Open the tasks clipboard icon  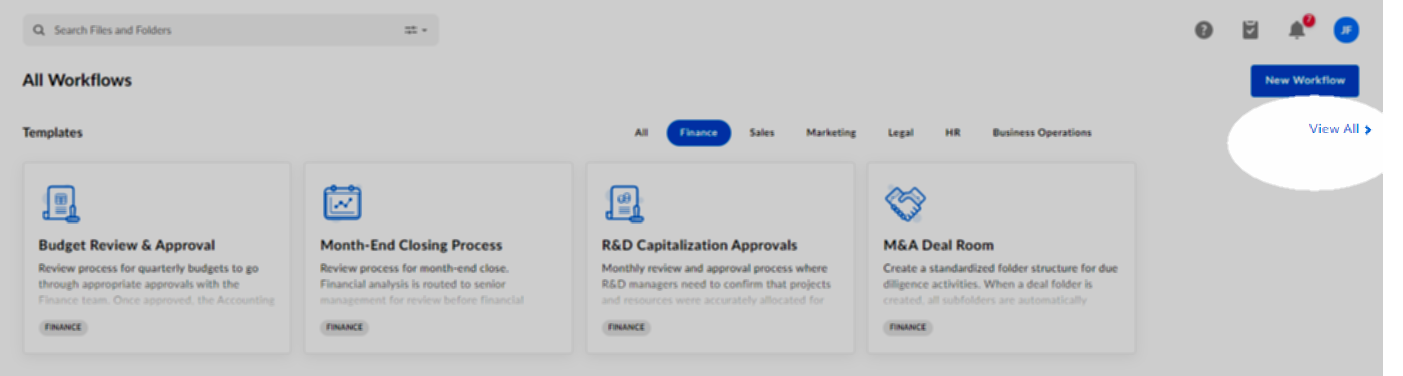click(1250, 30)
